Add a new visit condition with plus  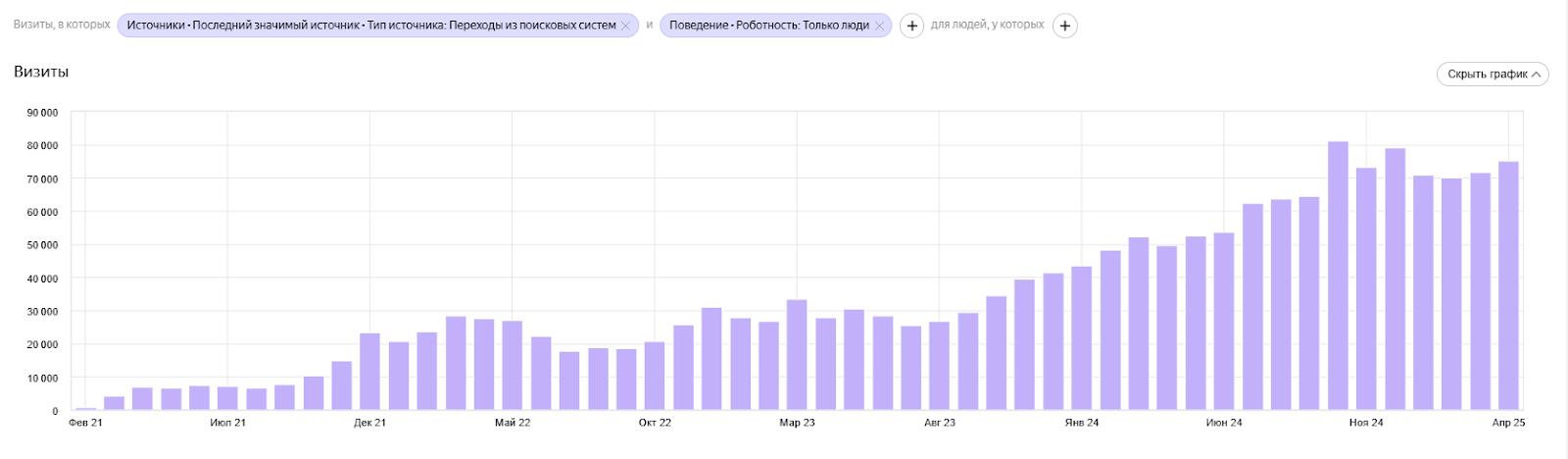pos(911,25)
